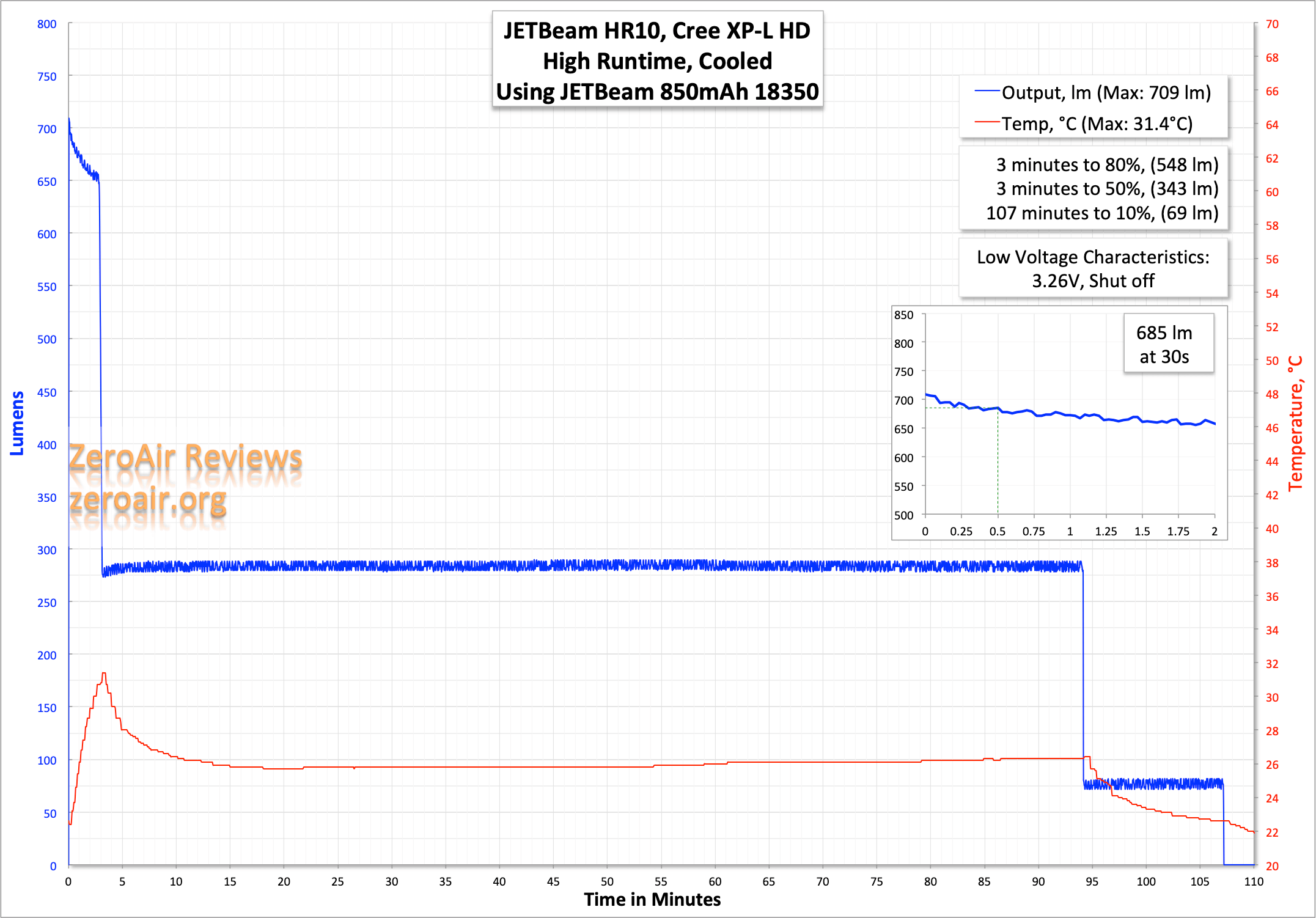Select the Temp °C legend entry
Image resolution: width=1316 pixels, height=918 pixels.
1097,123
